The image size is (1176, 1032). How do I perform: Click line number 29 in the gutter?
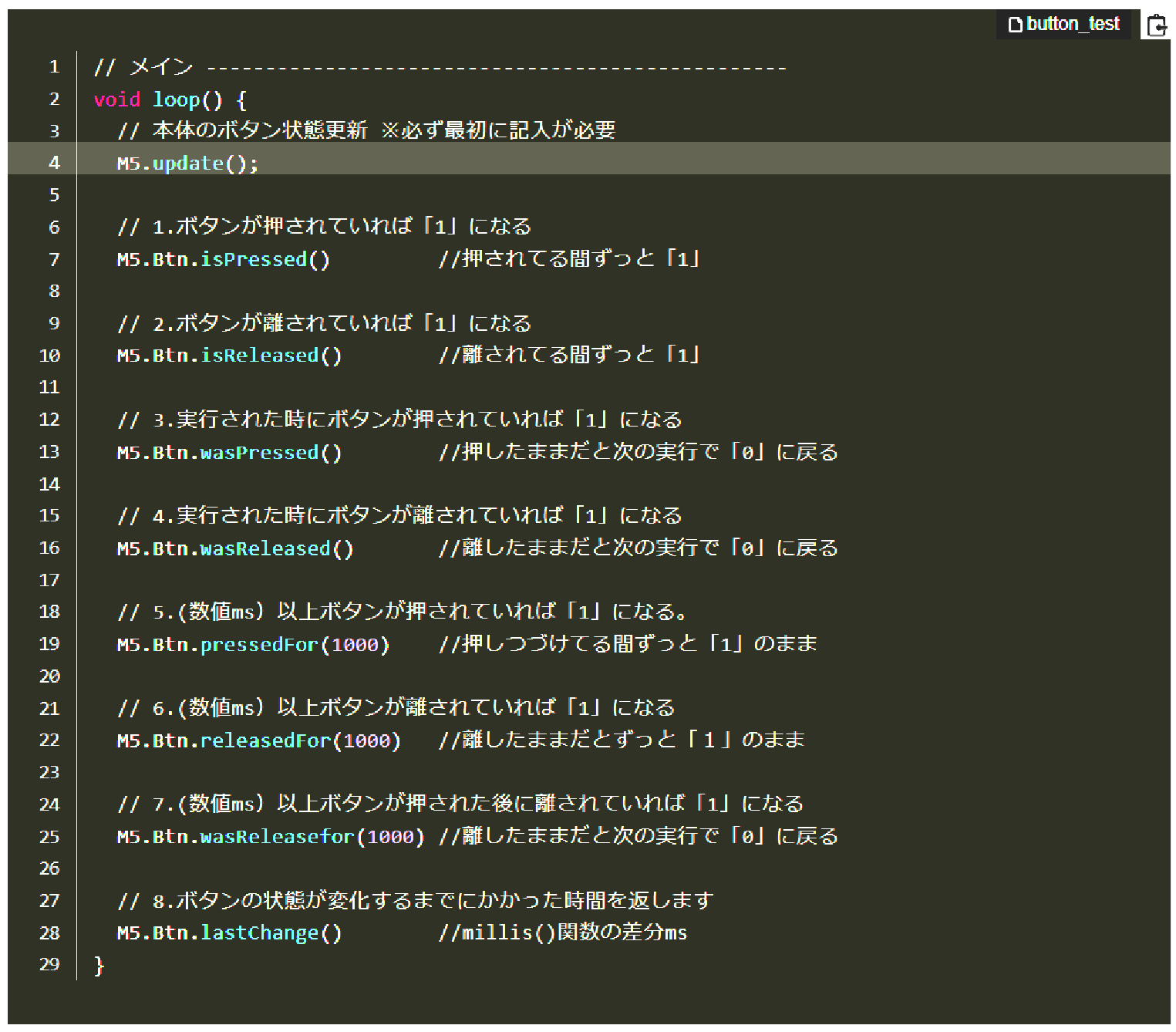49,964
